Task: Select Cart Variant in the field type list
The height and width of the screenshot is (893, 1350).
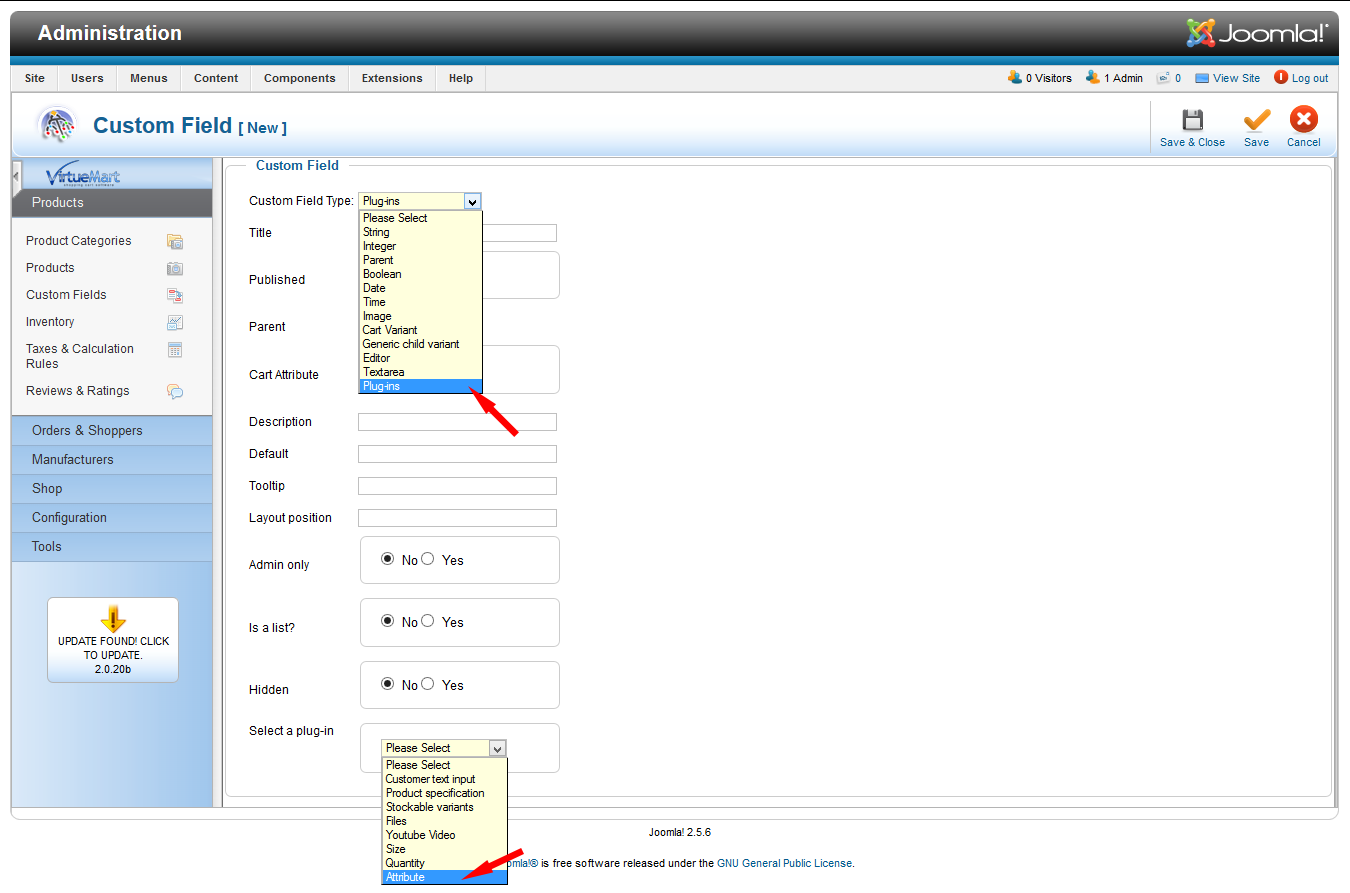Action: 390,330
